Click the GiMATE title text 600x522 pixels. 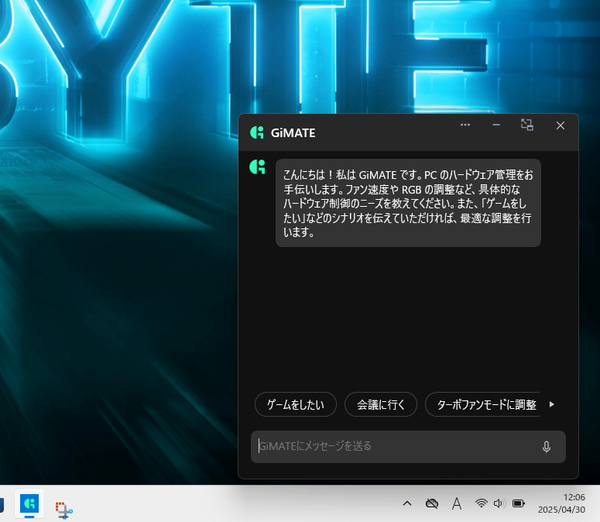point(293,133)
